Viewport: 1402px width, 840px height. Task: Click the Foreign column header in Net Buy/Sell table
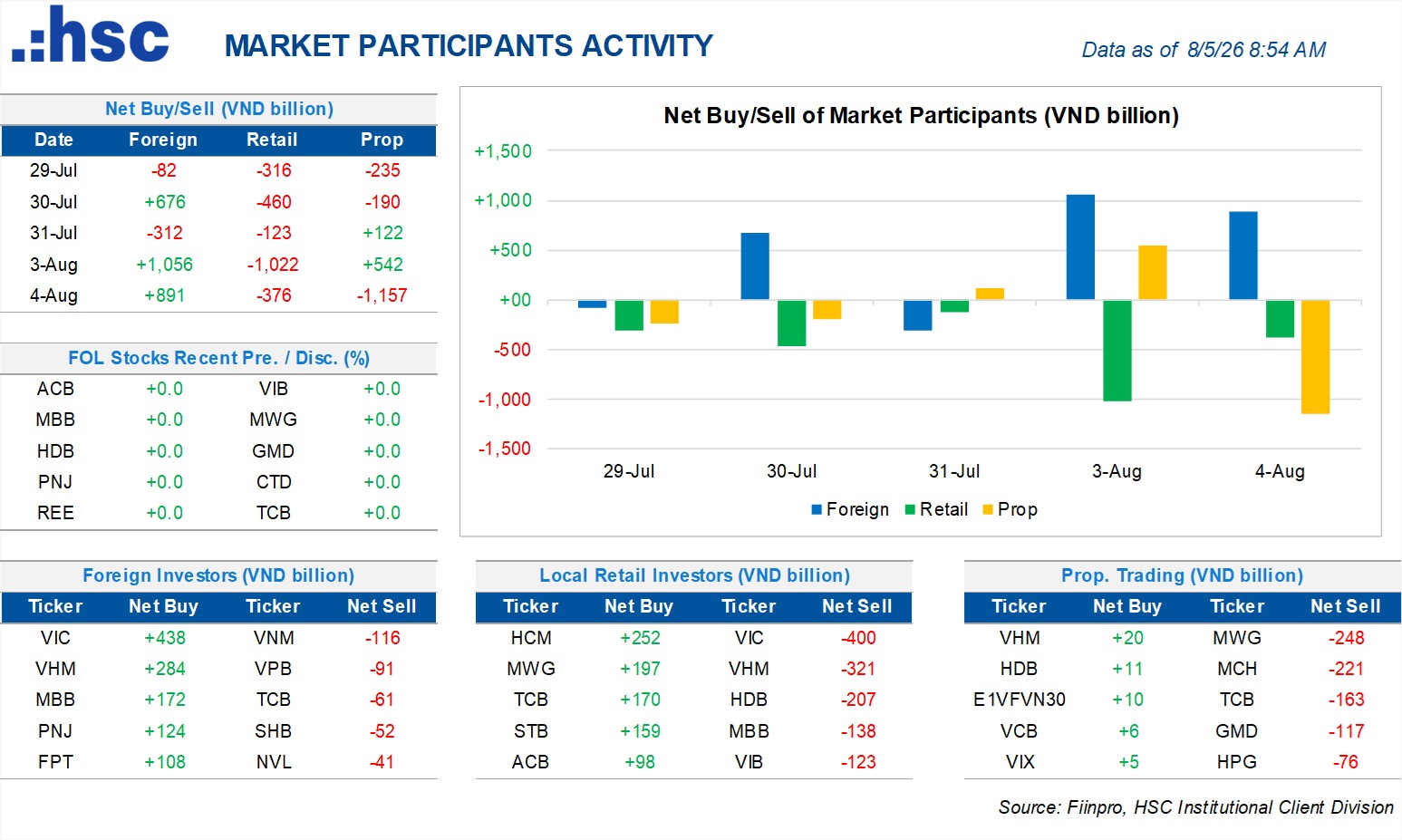[x=163, y=140]
